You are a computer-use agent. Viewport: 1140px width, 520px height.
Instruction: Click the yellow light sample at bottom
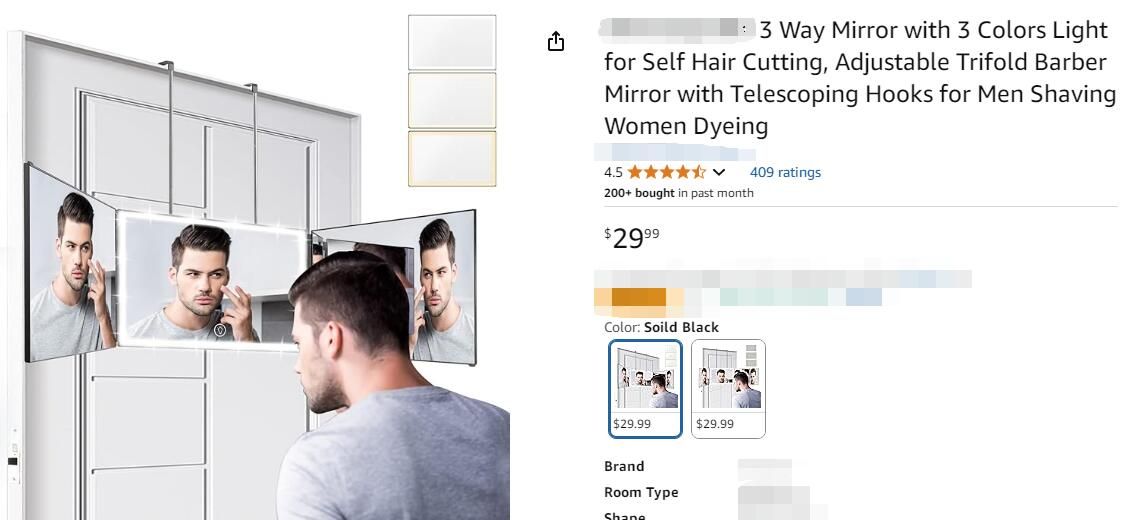[452, 159]
